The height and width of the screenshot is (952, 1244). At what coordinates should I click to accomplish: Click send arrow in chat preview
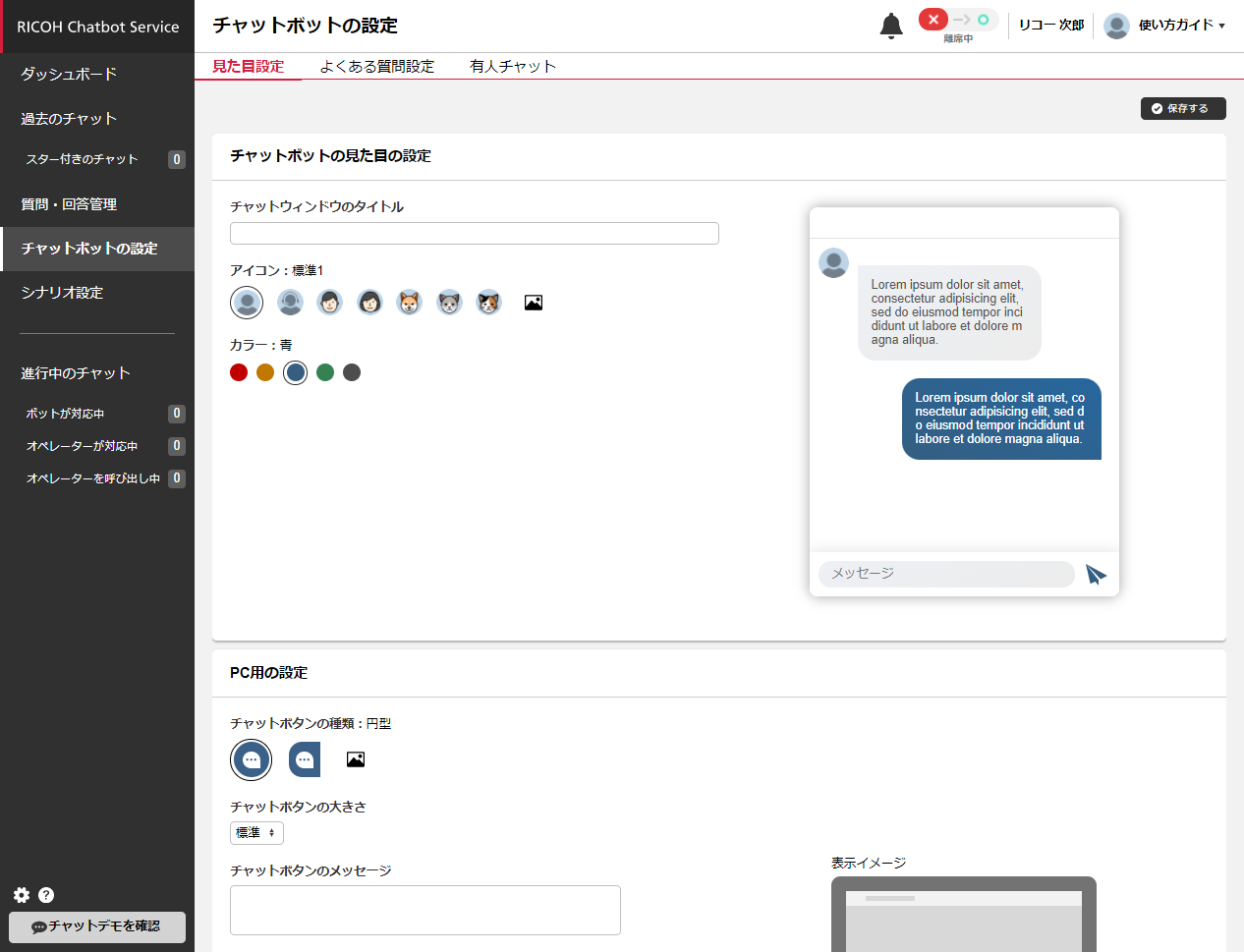tap(1096, 575)
